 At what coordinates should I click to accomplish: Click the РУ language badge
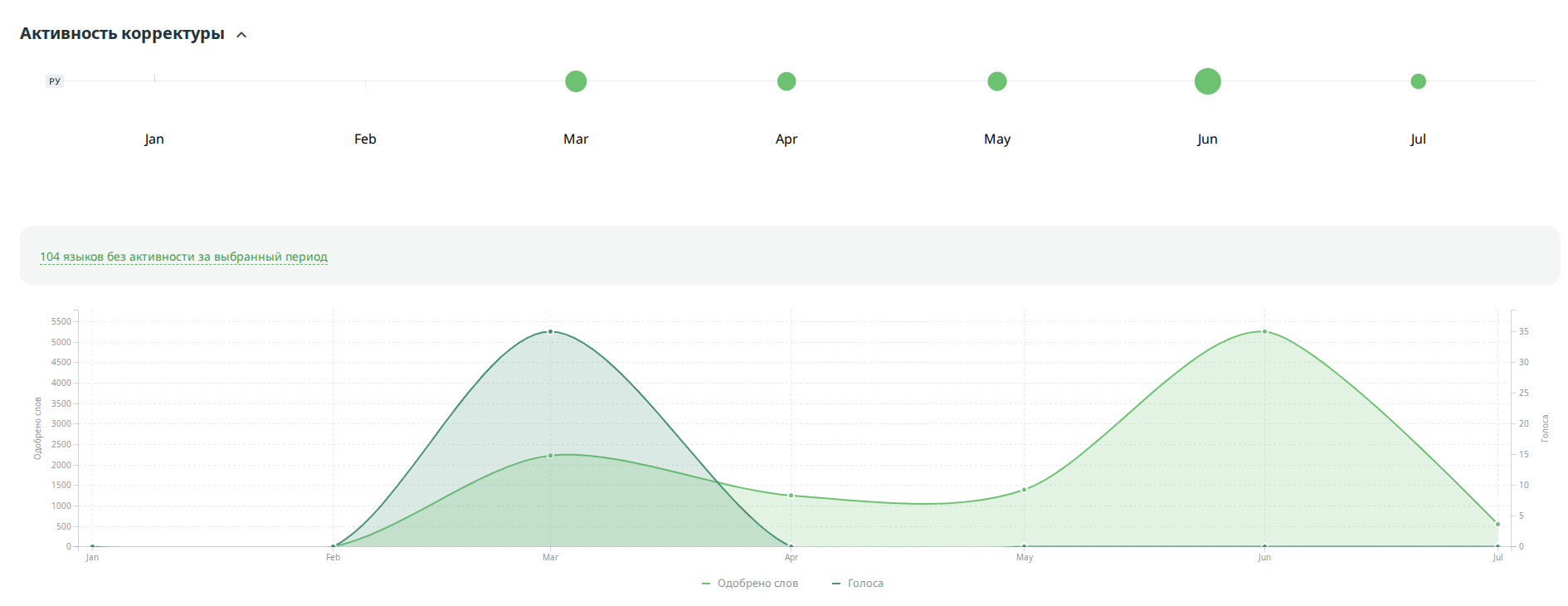(x=55, y=81)
